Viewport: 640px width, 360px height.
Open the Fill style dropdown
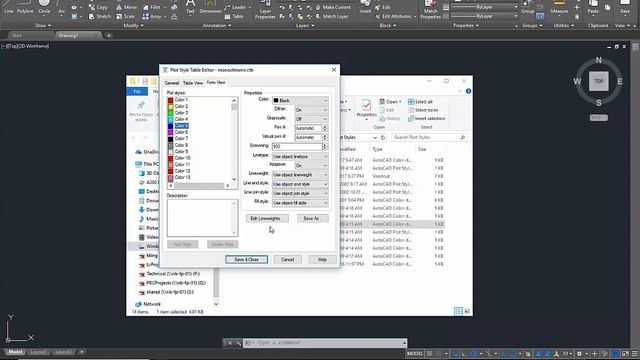click(x=300, y=203)
